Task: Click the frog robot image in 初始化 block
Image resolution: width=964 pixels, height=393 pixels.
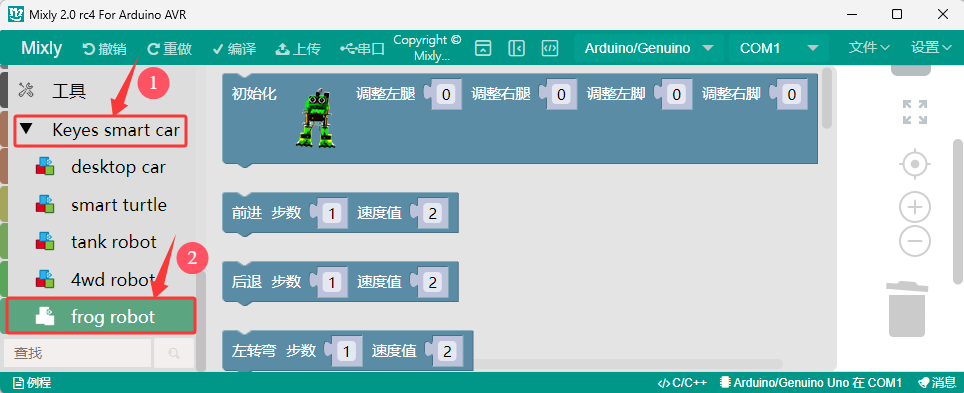Action: click(317, 119)
